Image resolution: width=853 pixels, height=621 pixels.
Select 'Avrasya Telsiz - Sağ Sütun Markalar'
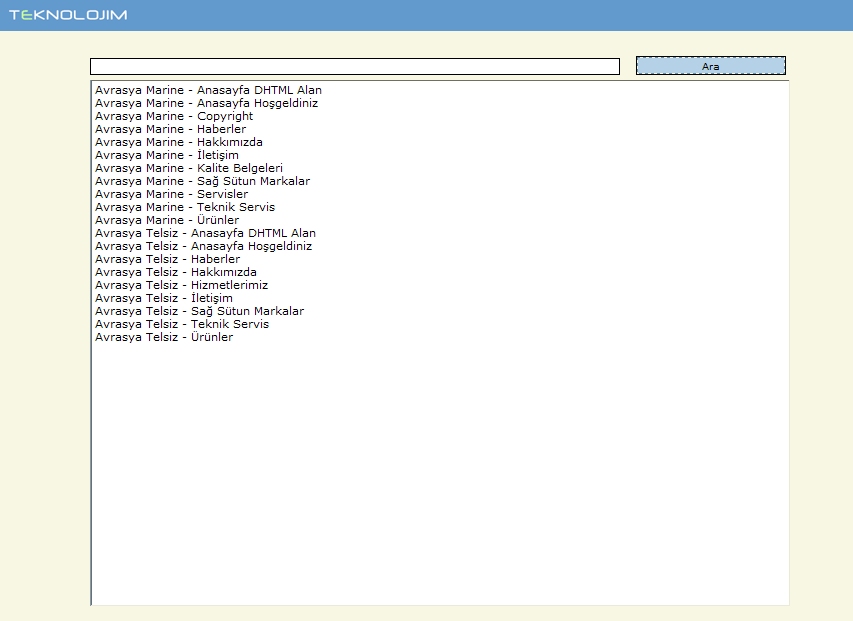point(200,312)
